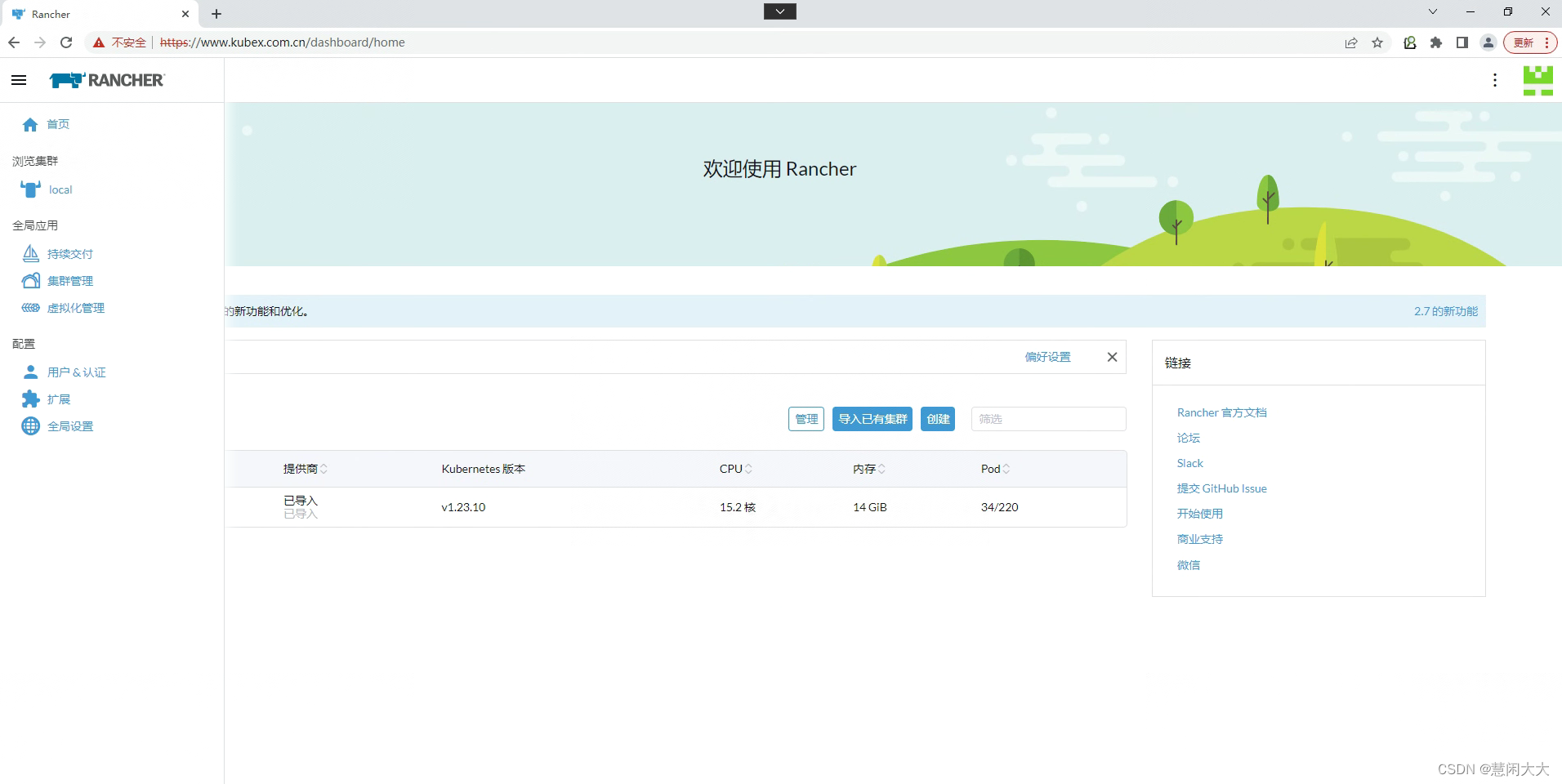Open 集群管理 in the sidebar
The width and height of the screenshot is (1562, 784).
pyautogui.click(x=70, y=281)
